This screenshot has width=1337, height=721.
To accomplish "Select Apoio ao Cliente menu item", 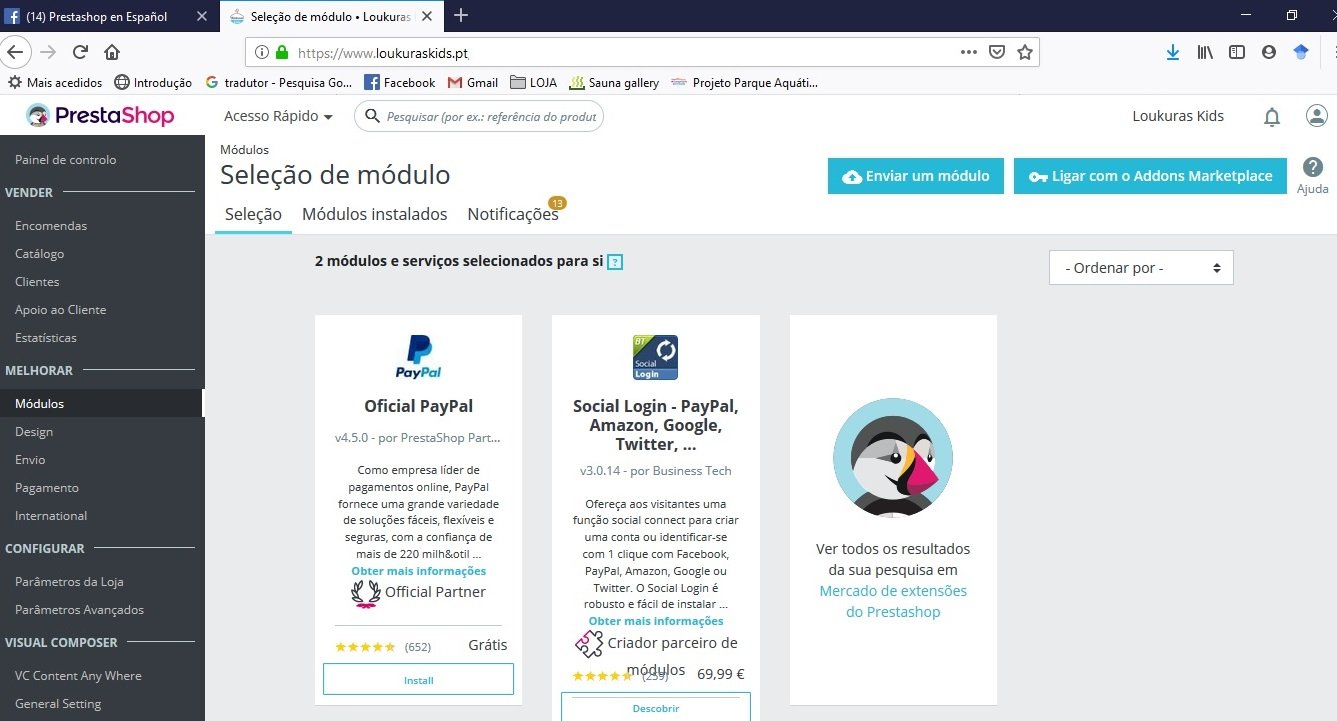I will point(61,310).
